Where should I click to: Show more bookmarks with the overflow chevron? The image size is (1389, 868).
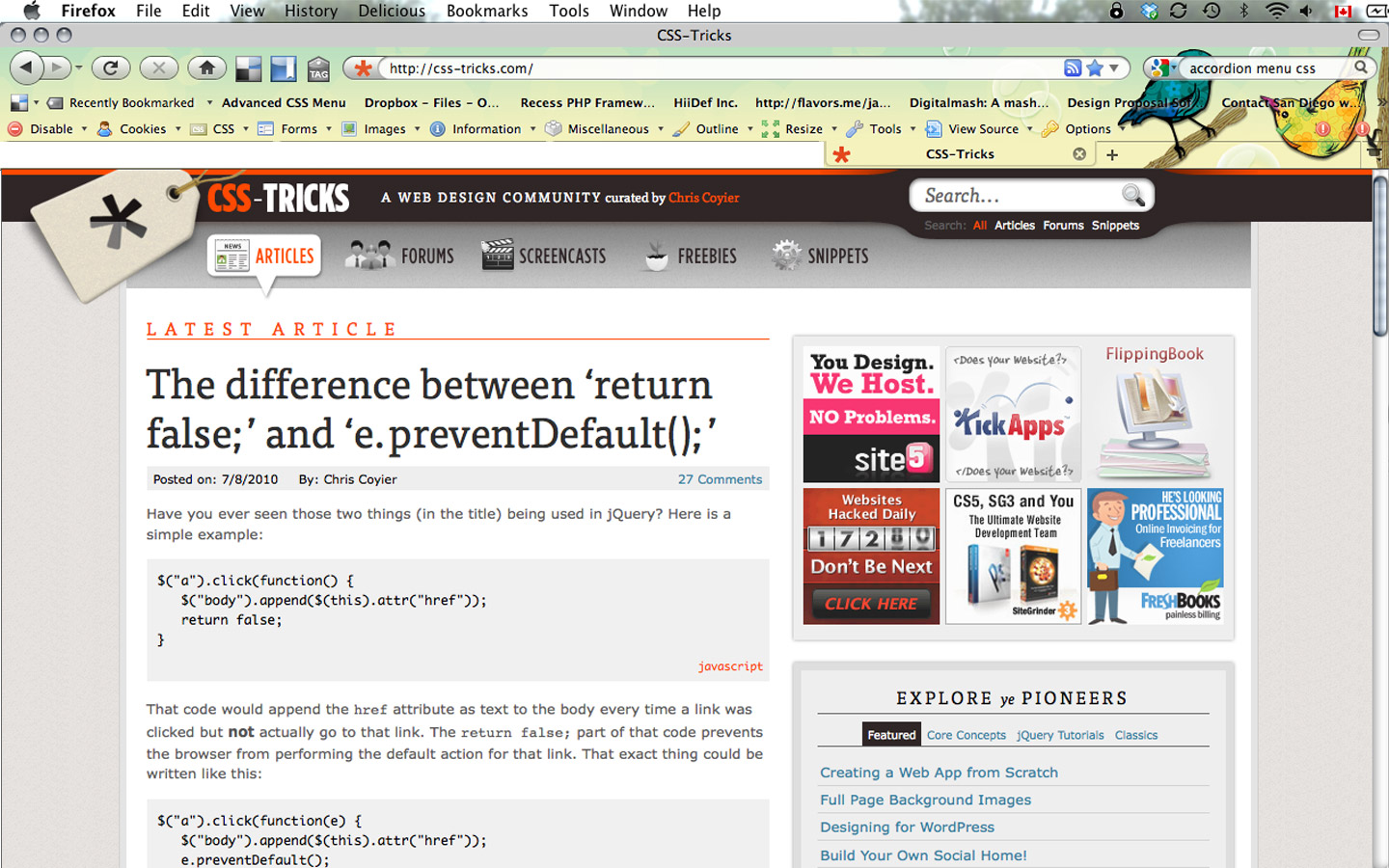point(1381,102)
